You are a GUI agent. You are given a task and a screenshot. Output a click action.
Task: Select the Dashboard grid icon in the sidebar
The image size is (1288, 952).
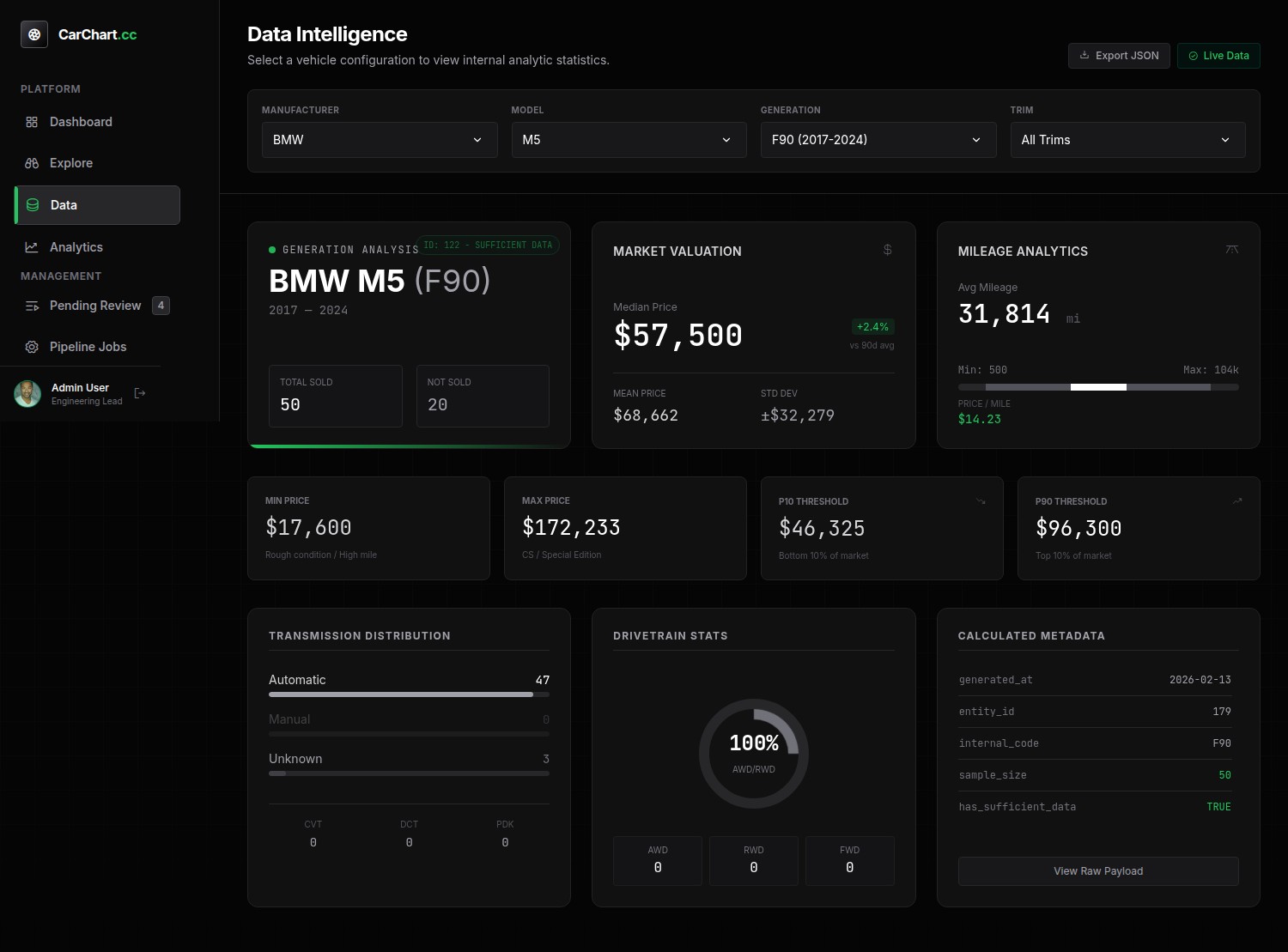[32, 122]
